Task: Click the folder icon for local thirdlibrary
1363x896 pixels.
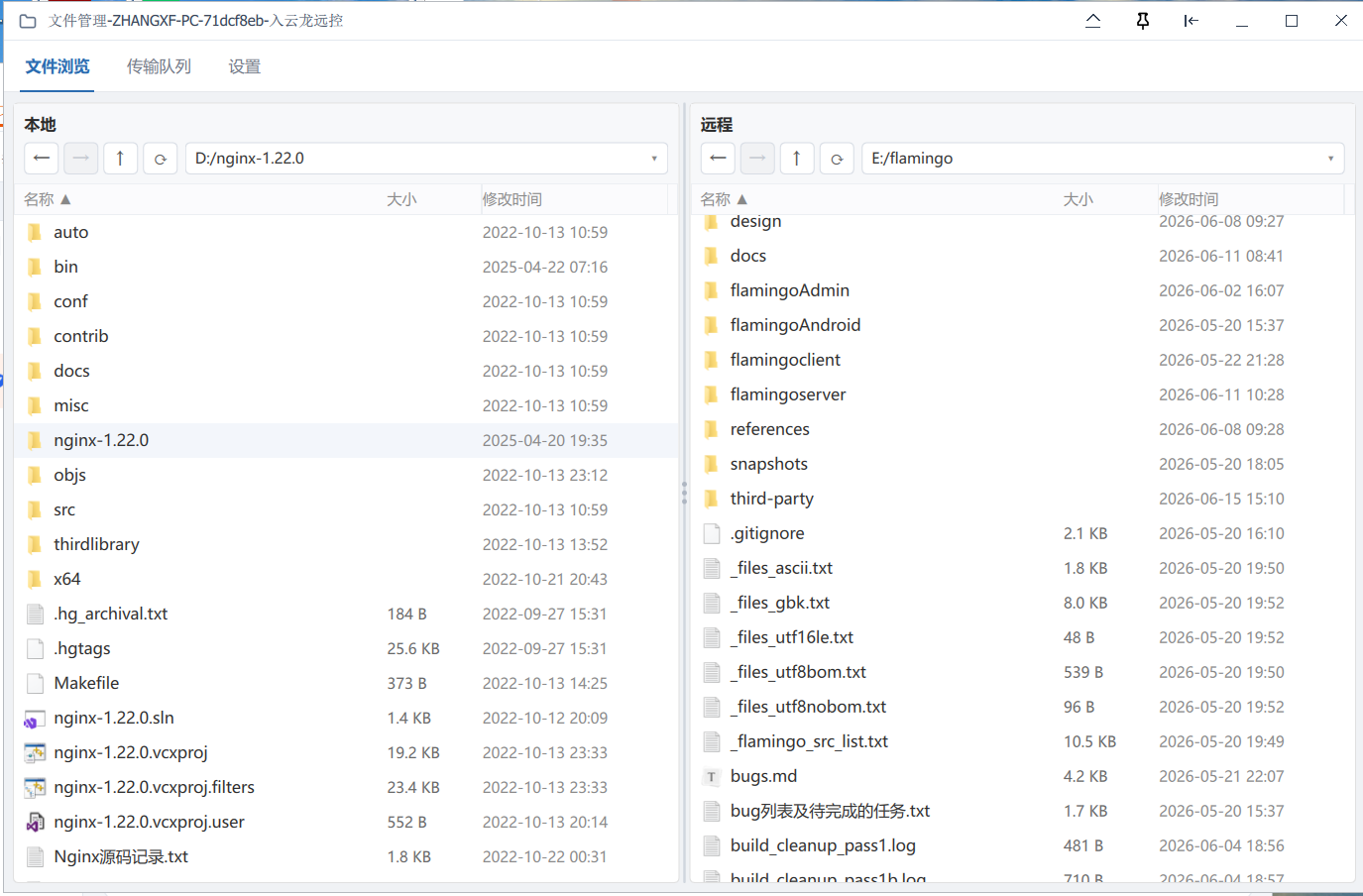Action: click(x=35, y=545)
